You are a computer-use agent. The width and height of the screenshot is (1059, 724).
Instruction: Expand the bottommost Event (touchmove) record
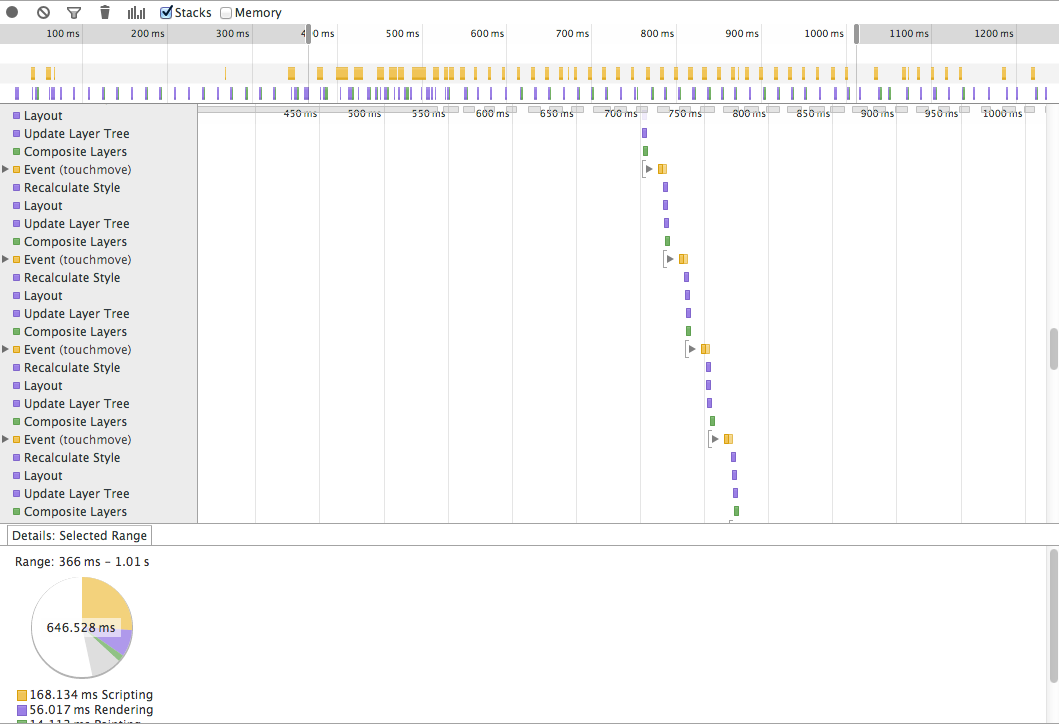pos(6,440)
